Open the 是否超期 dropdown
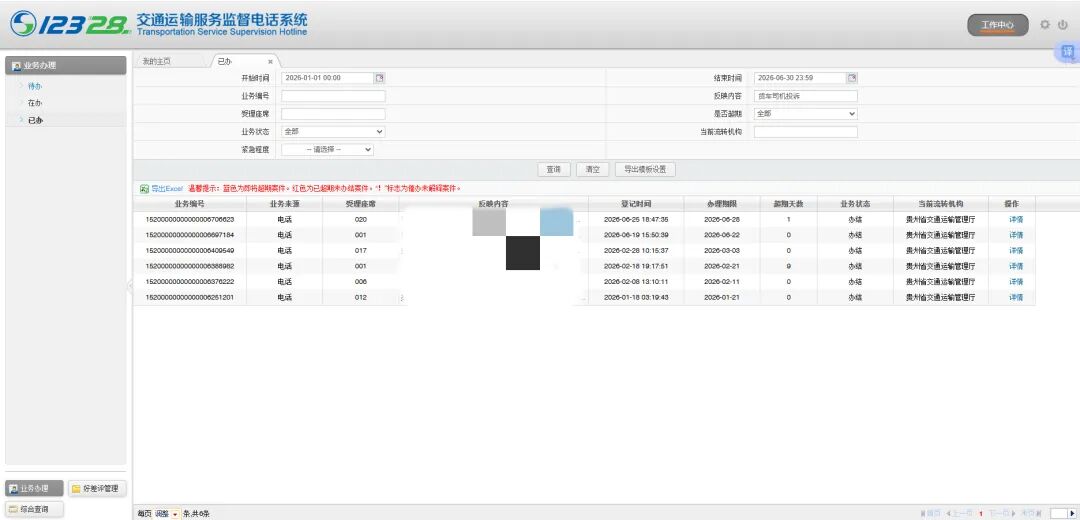This screenshot has width=1080, height=520. tap(806, 114)
